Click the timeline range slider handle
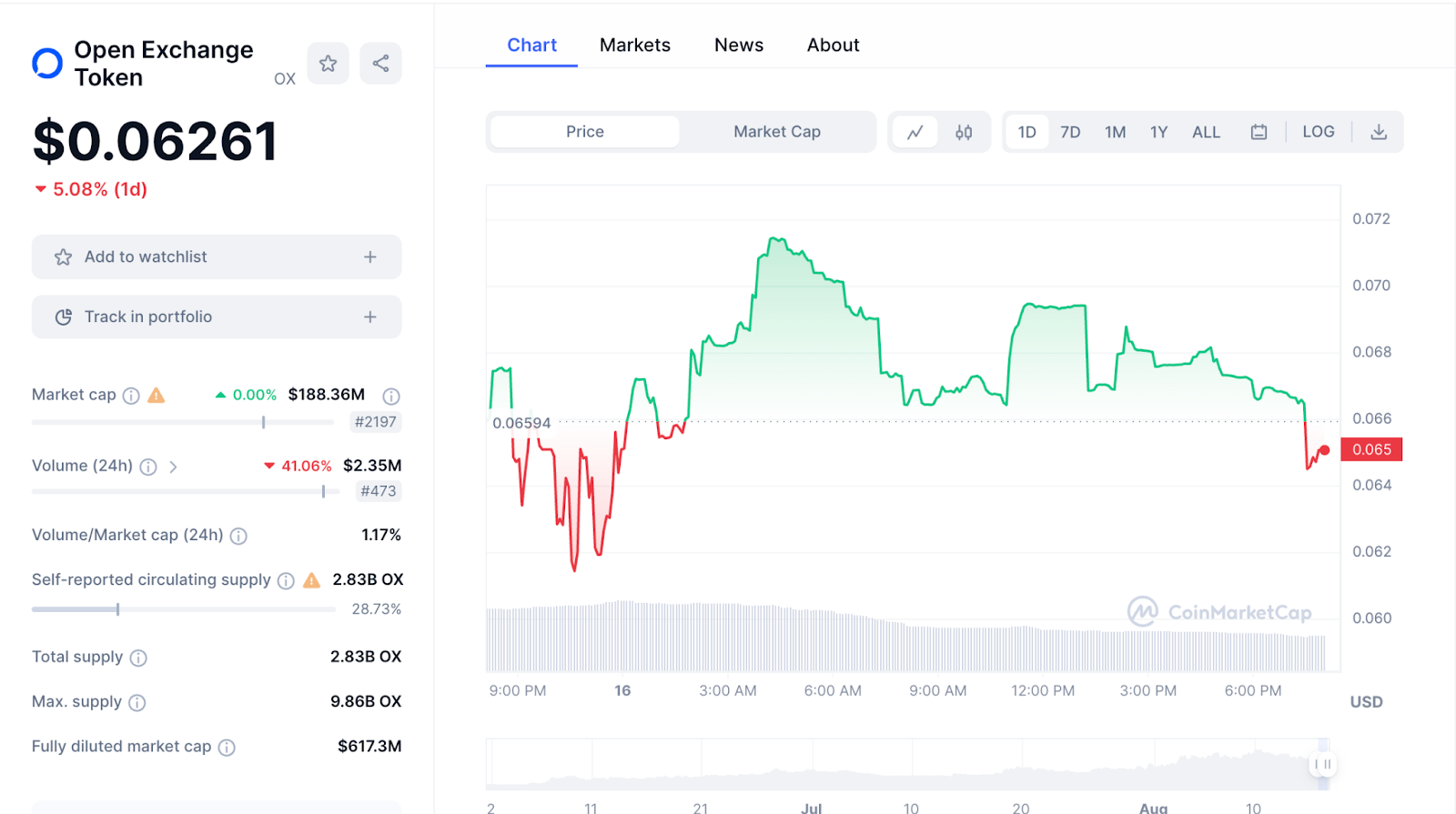The image size is (1456, 814). tap(1321, 764)
